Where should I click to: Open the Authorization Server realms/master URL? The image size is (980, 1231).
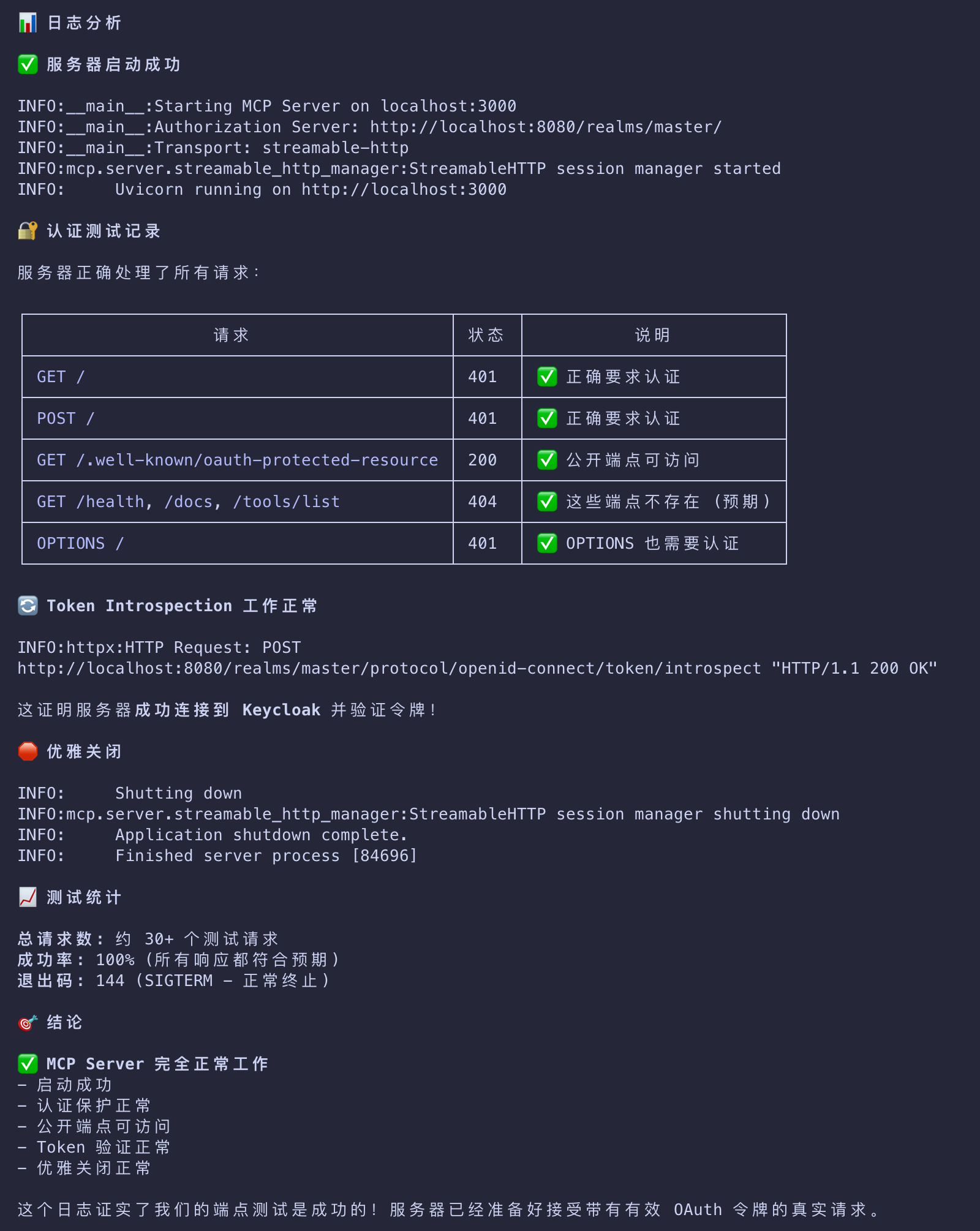[x=546, y=127]
